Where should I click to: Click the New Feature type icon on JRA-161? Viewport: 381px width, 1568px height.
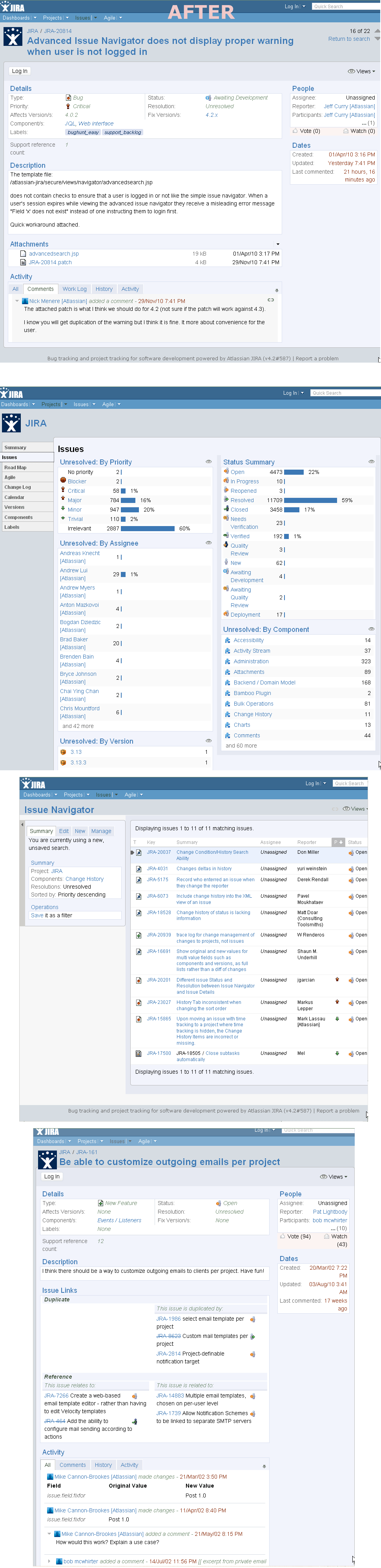[x=100, y=1203]
